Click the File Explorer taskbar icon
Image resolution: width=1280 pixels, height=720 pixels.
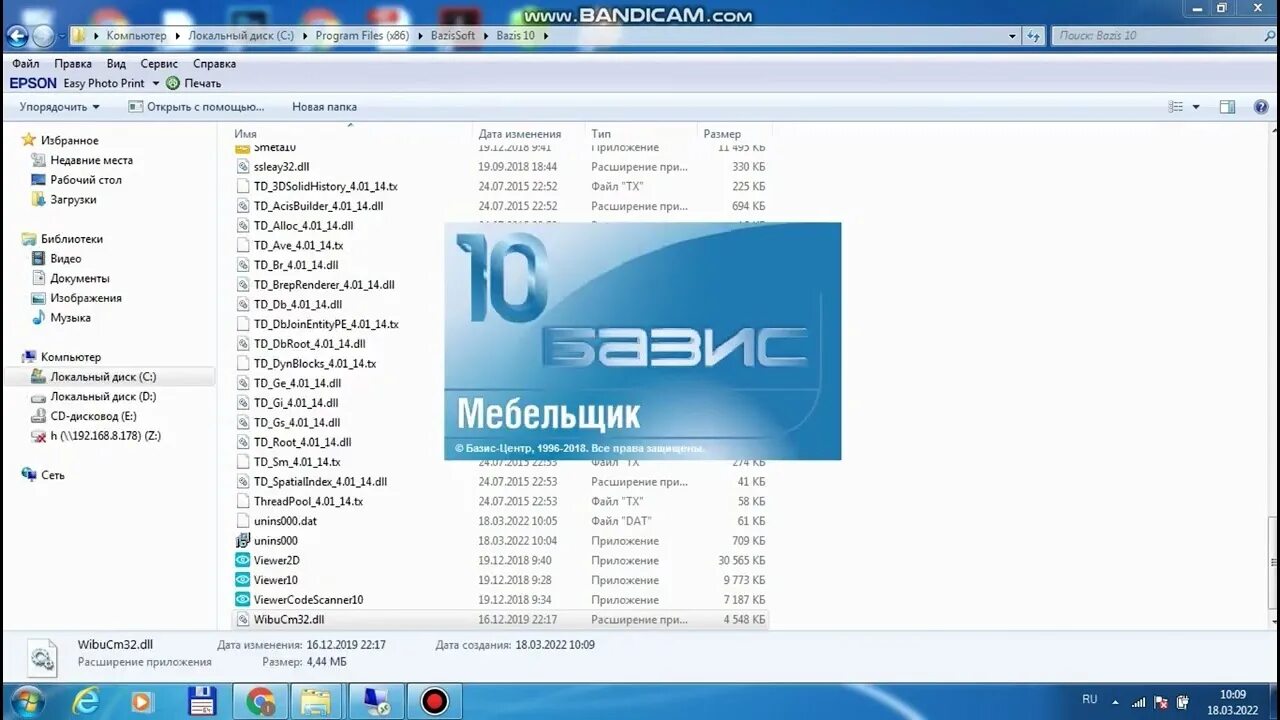coord(318,701)
